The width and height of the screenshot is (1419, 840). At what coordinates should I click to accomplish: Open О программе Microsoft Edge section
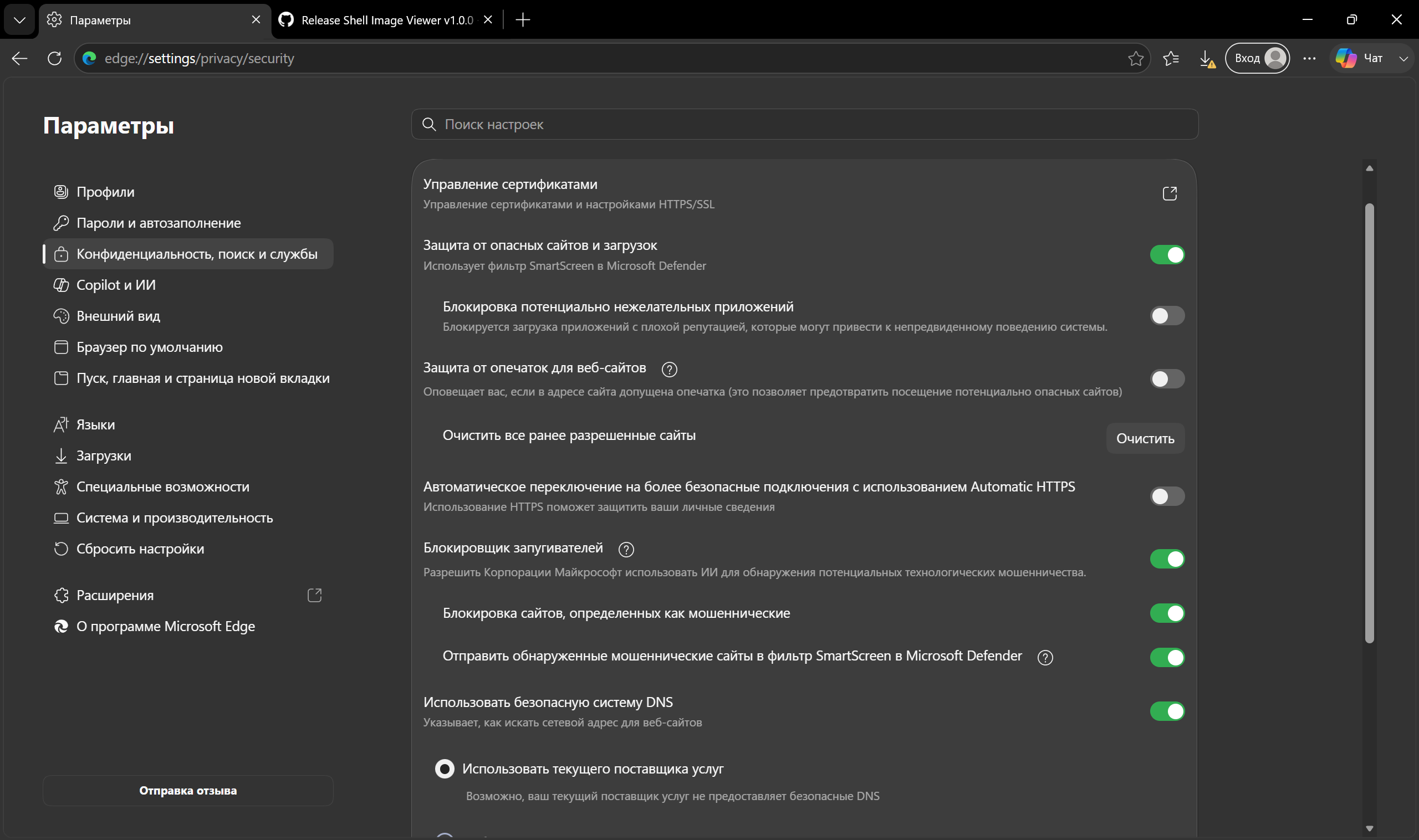tap(188, 627)
